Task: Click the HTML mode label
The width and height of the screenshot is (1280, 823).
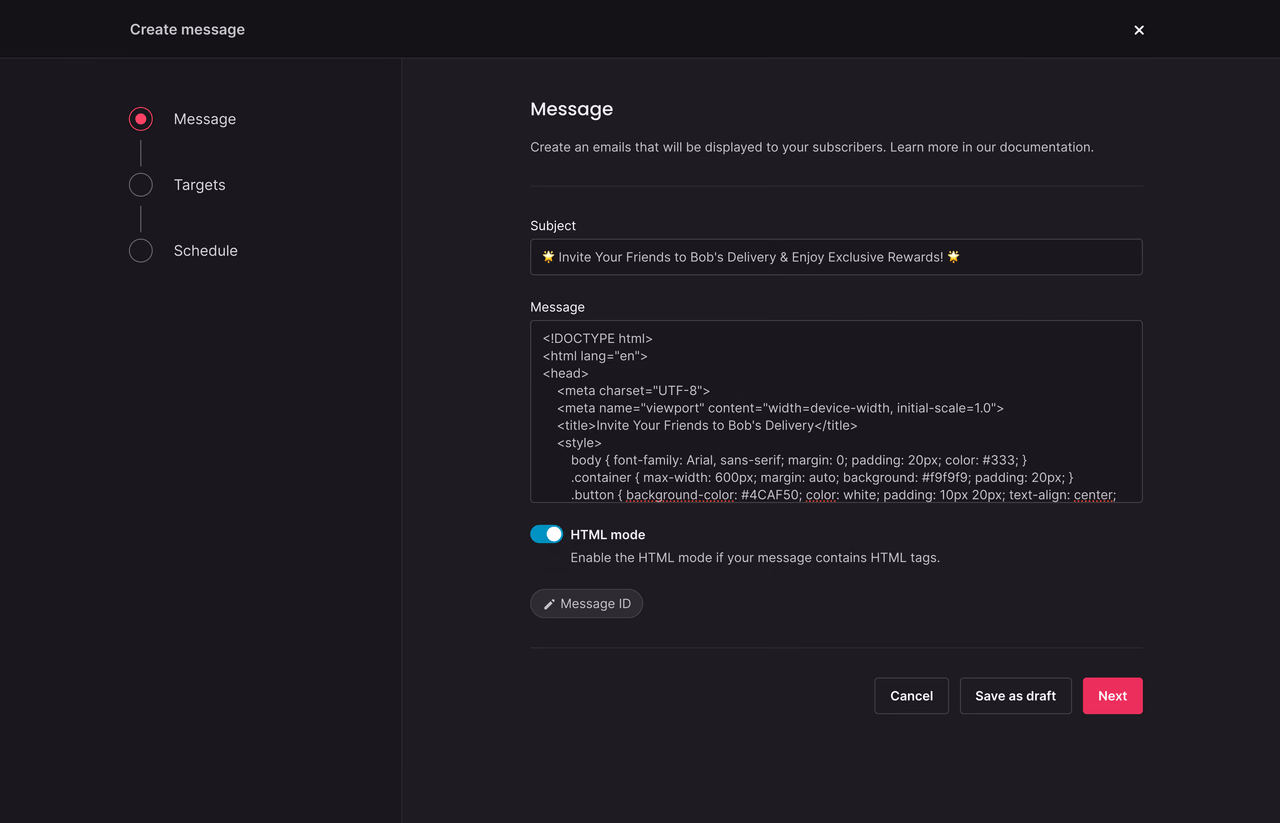Action: 608,535
